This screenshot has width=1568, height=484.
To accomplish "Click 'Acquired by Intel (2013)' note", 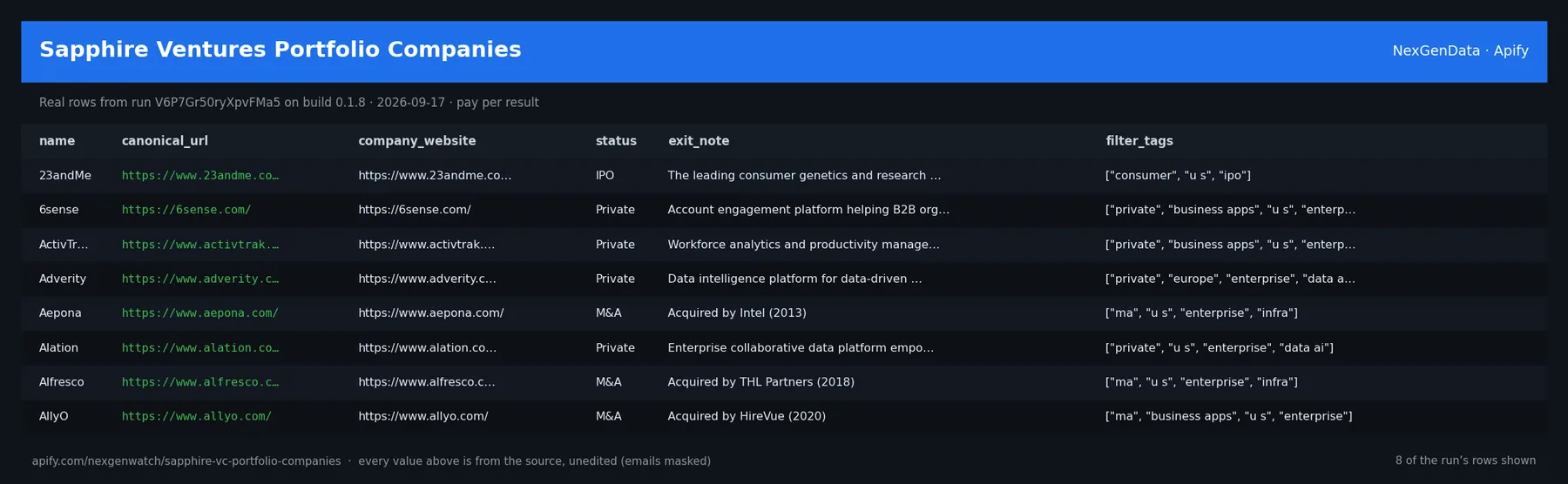I will tap(737, 313).
